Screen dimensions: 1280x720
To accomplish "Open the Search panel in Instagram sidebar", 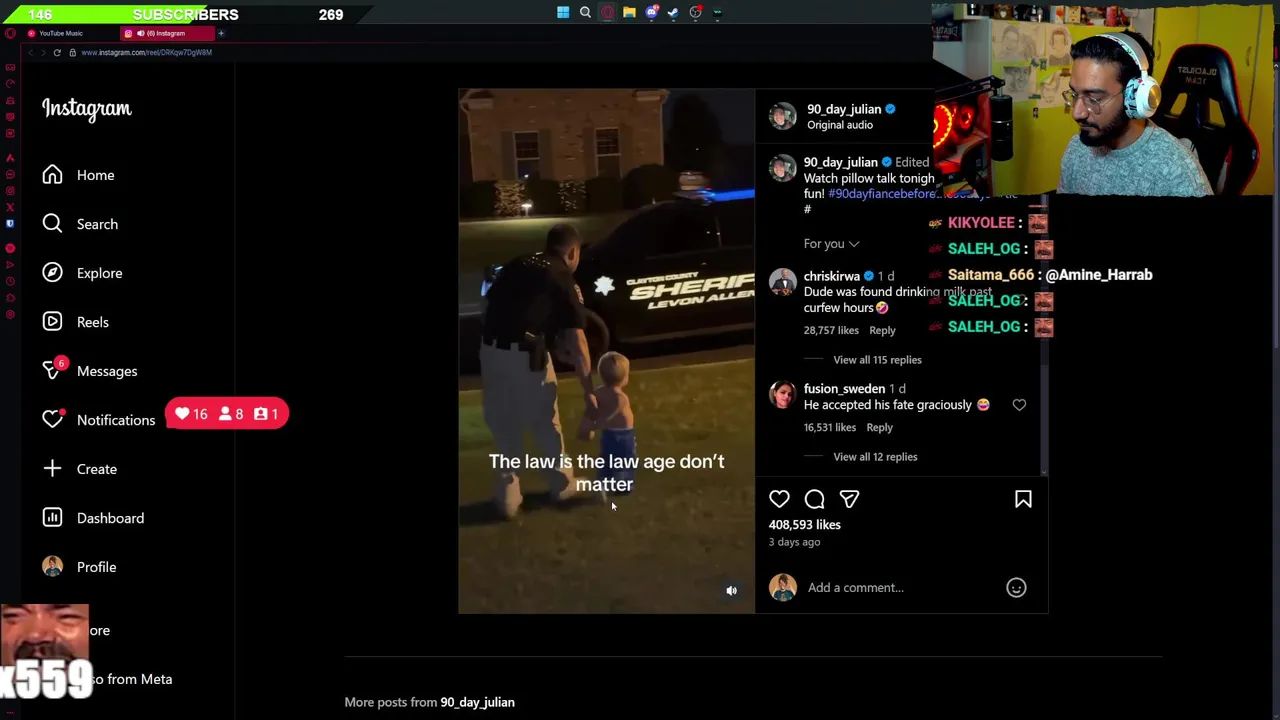I will [80, 224].
